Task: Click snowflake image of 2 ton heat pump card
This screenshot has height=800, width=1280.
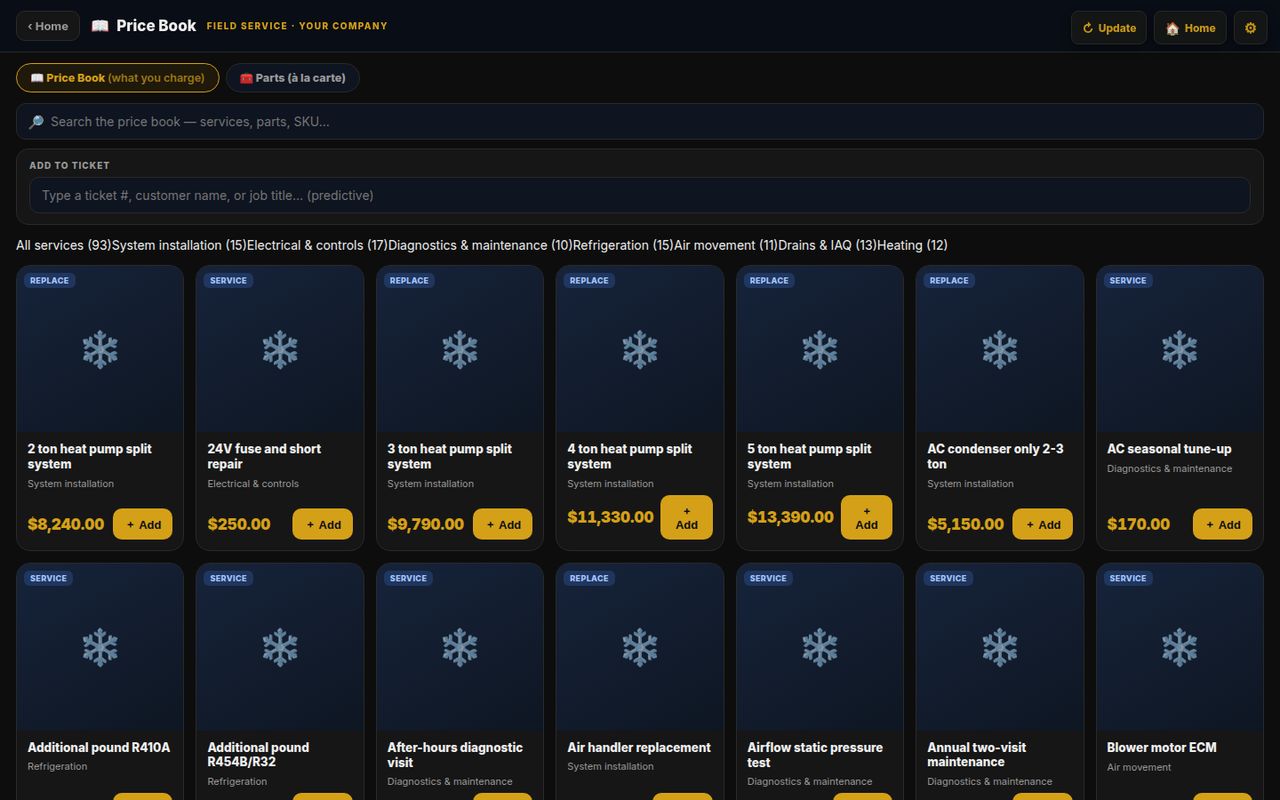Action: pyautogui.click(x=100, y=349)
